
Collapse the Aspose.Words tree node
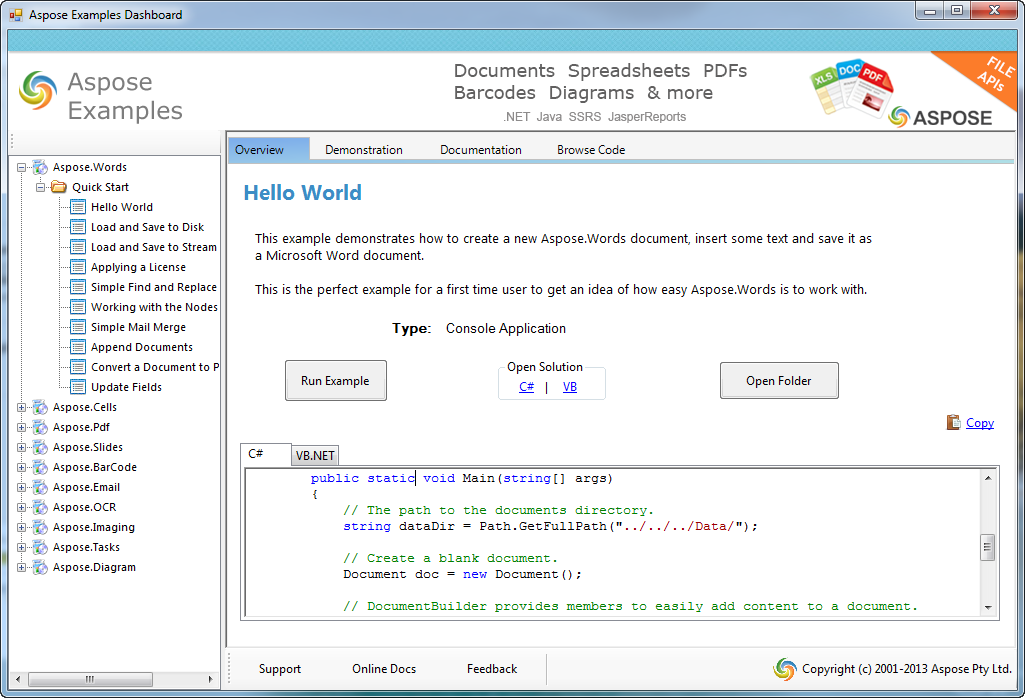click(22, 167)
